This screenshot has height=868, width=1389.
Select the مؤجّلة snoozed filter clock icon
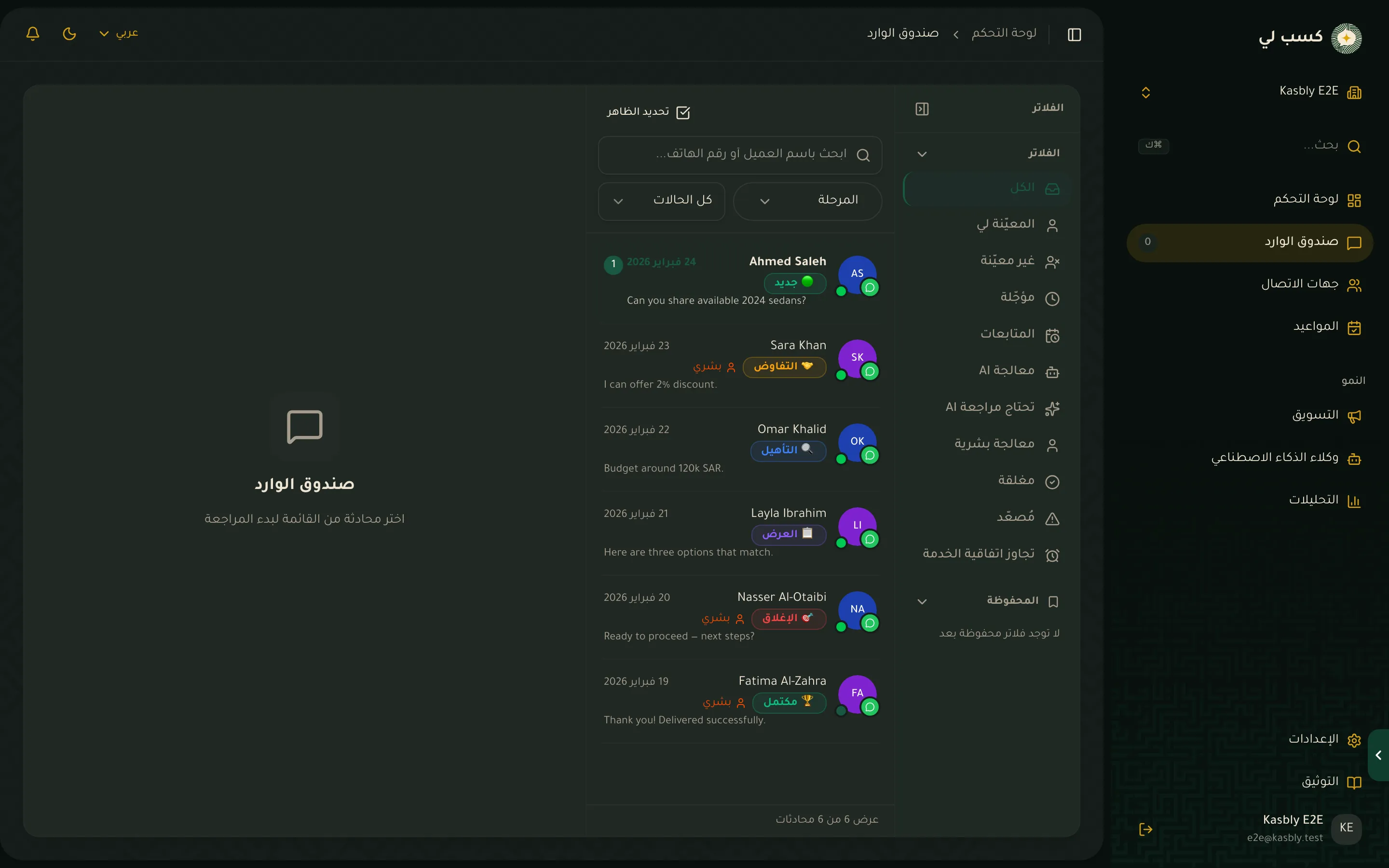[1052, 298]
